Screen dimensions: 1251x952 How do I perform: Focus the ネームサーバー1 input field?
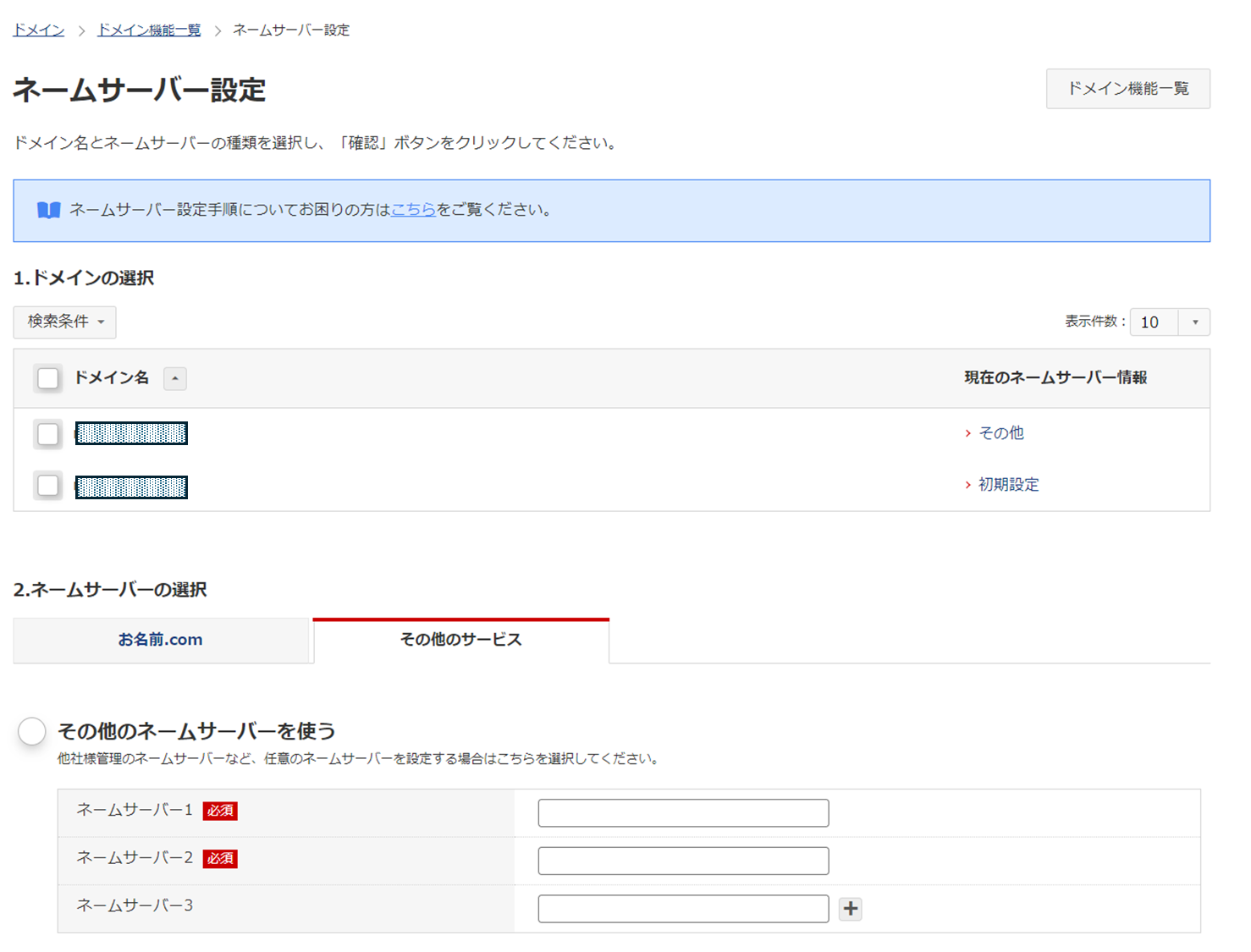click(x=683, y=813)
